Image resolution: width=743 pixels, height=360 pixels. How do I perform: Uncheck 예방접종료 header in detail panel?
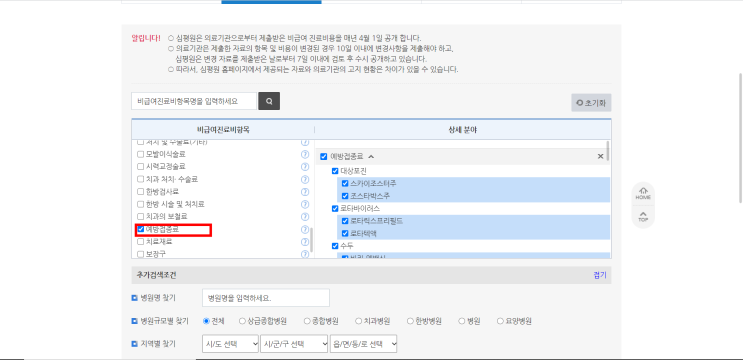[324, 157]
